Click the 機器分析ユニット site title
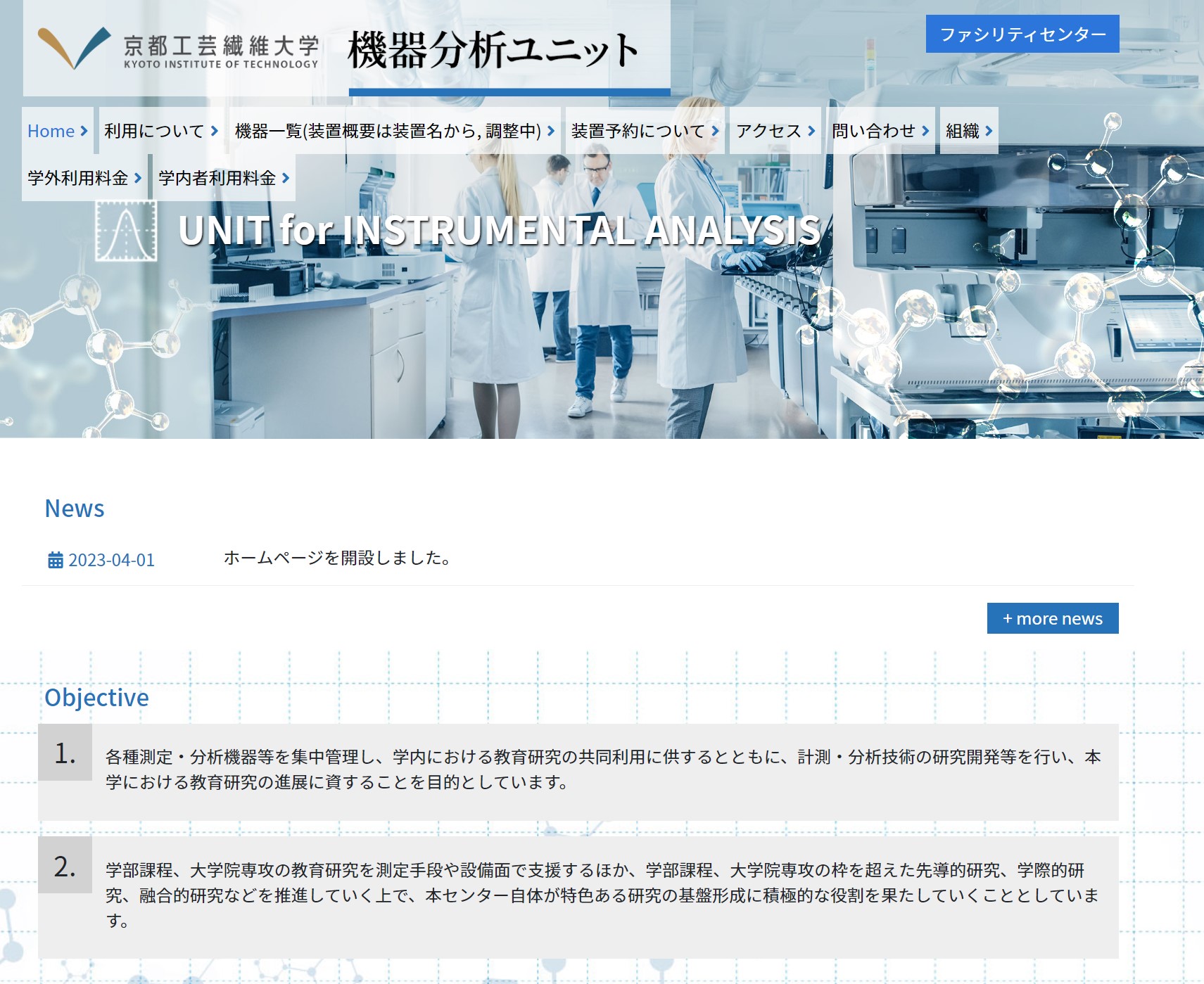The height and width of the screenshot is (984, 1204). click(x=493, y=50)
